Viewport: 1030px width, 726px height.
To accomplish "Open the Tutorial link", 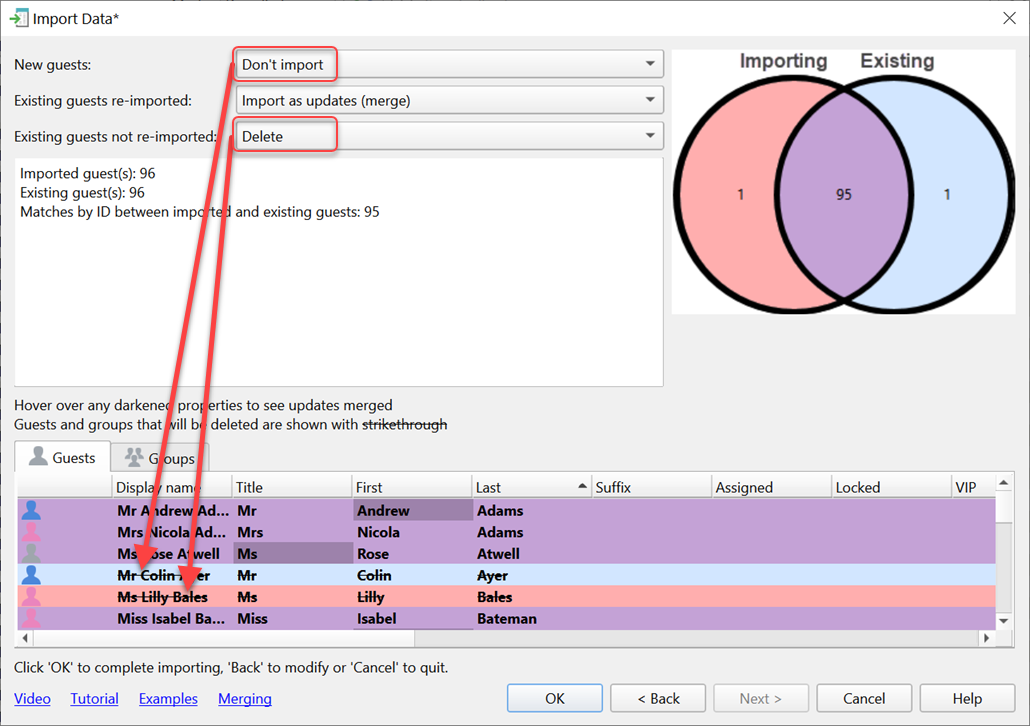I will (x=94, y=699).
